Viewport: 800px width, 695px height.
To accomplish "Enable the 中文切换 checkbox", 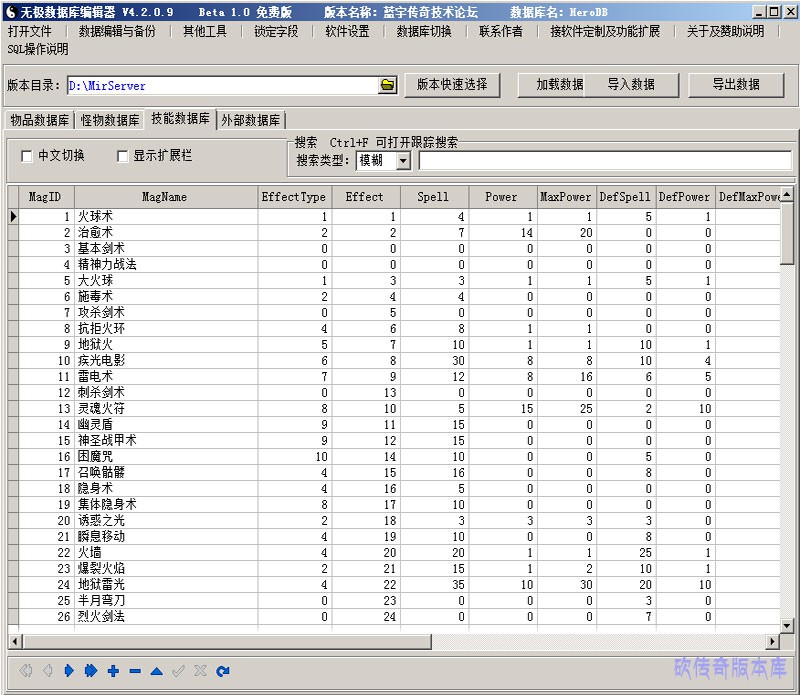I will [x=27, y=156].
